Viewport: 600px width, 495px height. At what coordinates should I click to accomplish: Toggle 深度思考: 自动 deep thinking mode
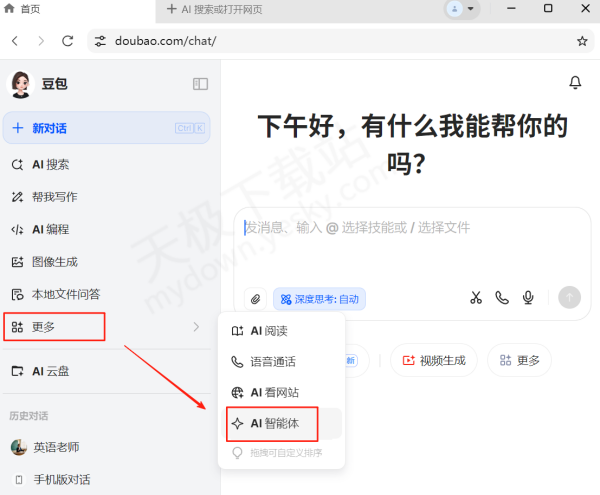(320, 299)
